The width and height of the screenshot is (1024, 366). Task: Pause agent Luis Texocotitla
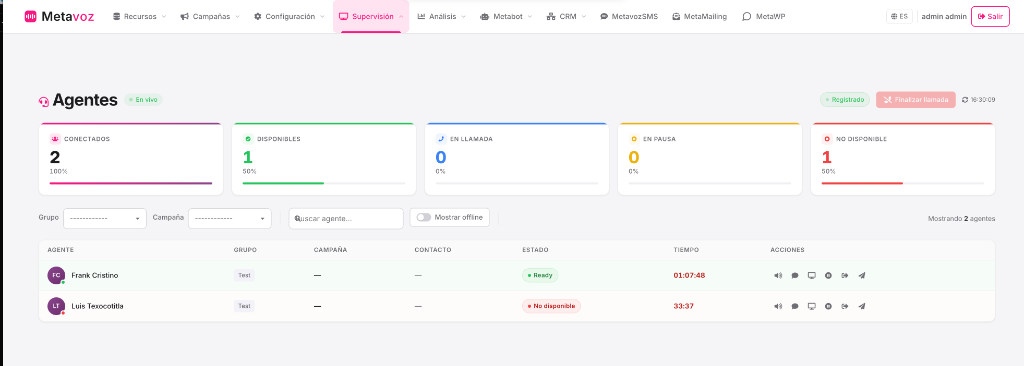click(828, 306)
